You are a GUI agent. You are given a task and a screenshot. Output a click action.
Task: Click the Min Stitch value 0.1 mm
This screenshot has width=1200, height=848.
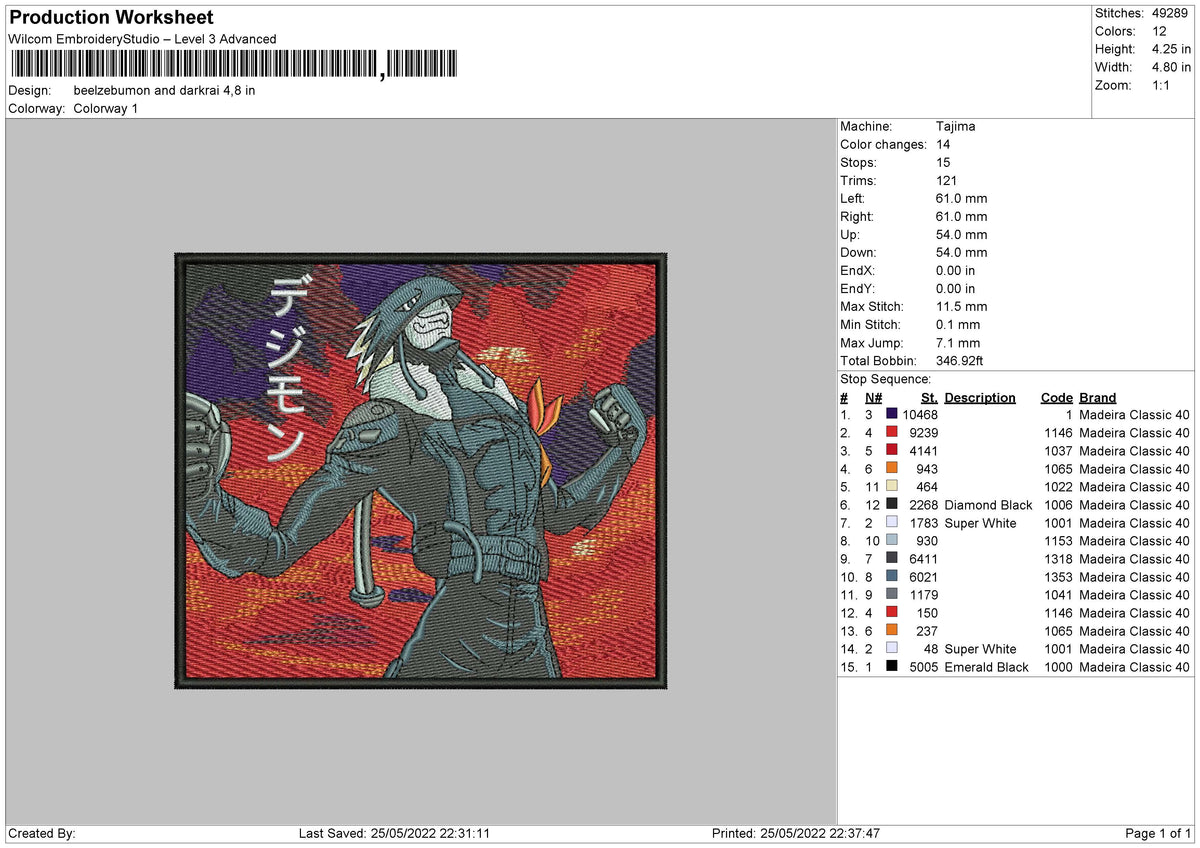coord(958,324)
